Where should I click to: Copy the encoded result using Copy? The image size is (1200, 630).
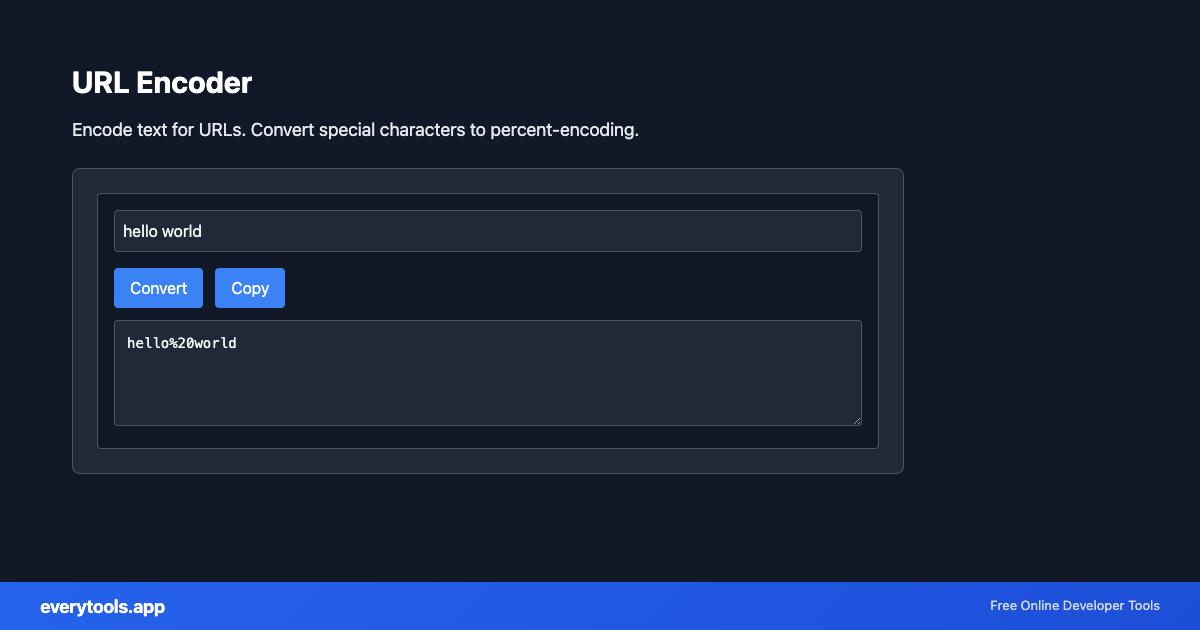tap(249, 288)
